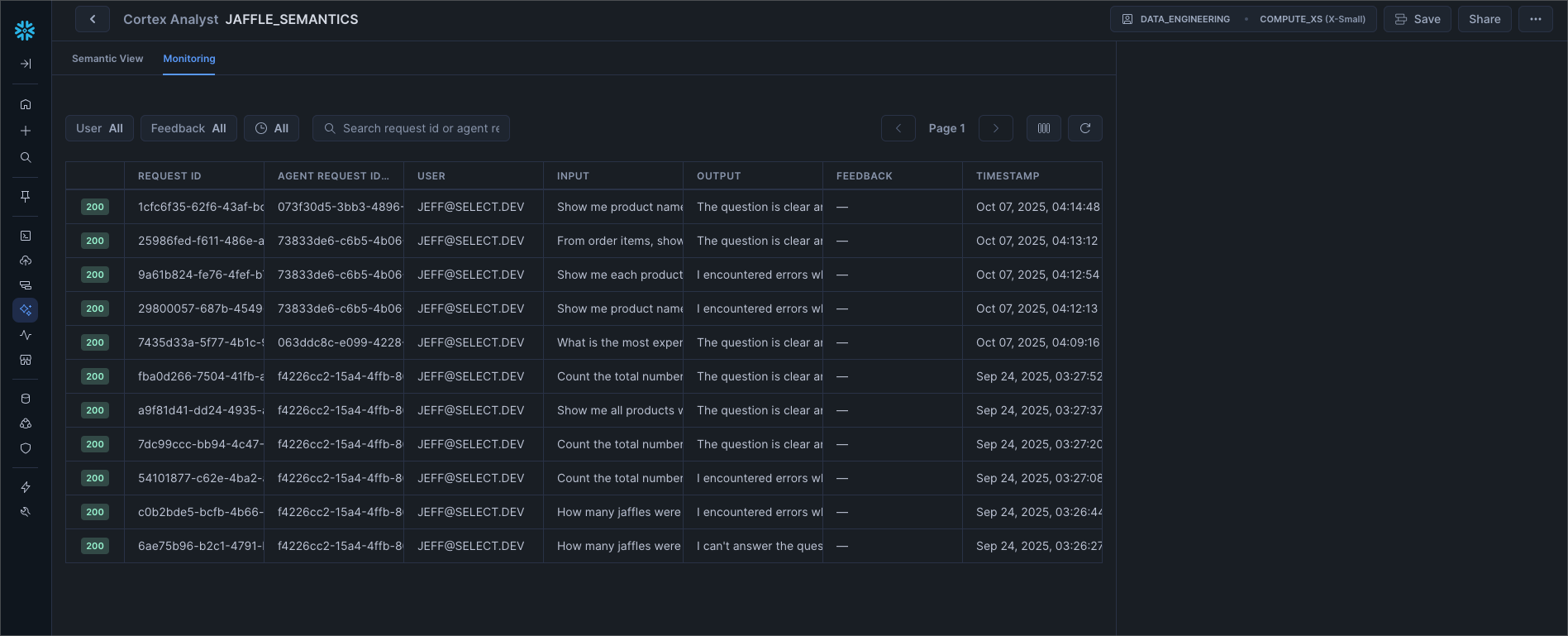Open the terminal-style worksheets icon in sidebar

tap(26, 236)
